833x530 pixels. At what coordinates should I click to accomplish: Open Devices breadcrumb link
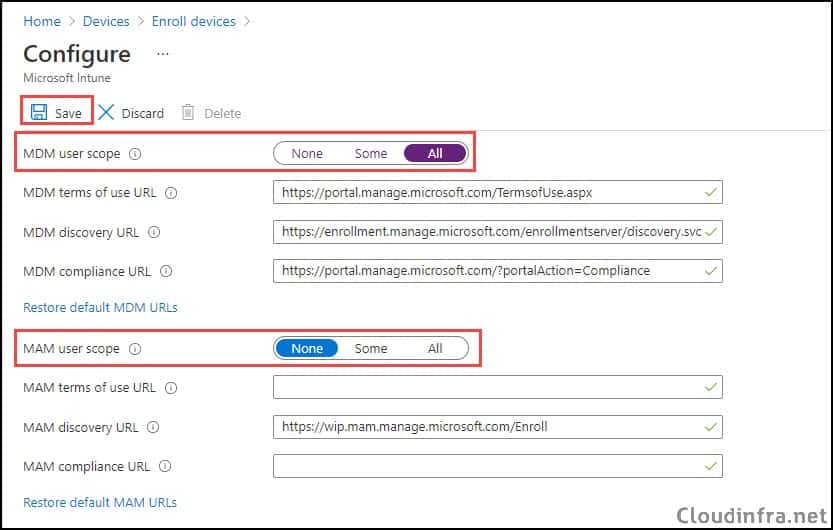tap(106, 21)
